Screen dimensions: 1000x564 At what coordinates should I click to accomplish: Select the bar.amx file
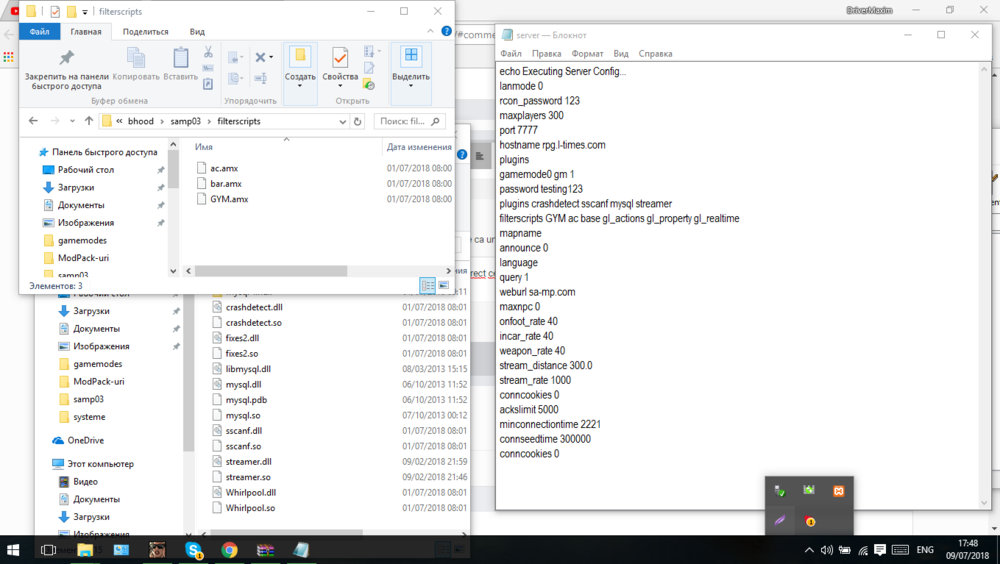click(x=226, y=184)
